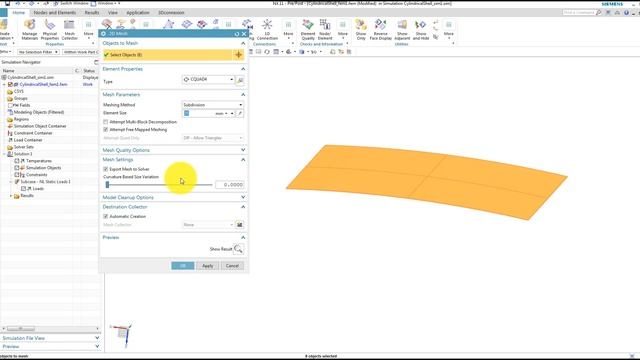Click the 2D mesh icon in ribbon

[187, 24]
